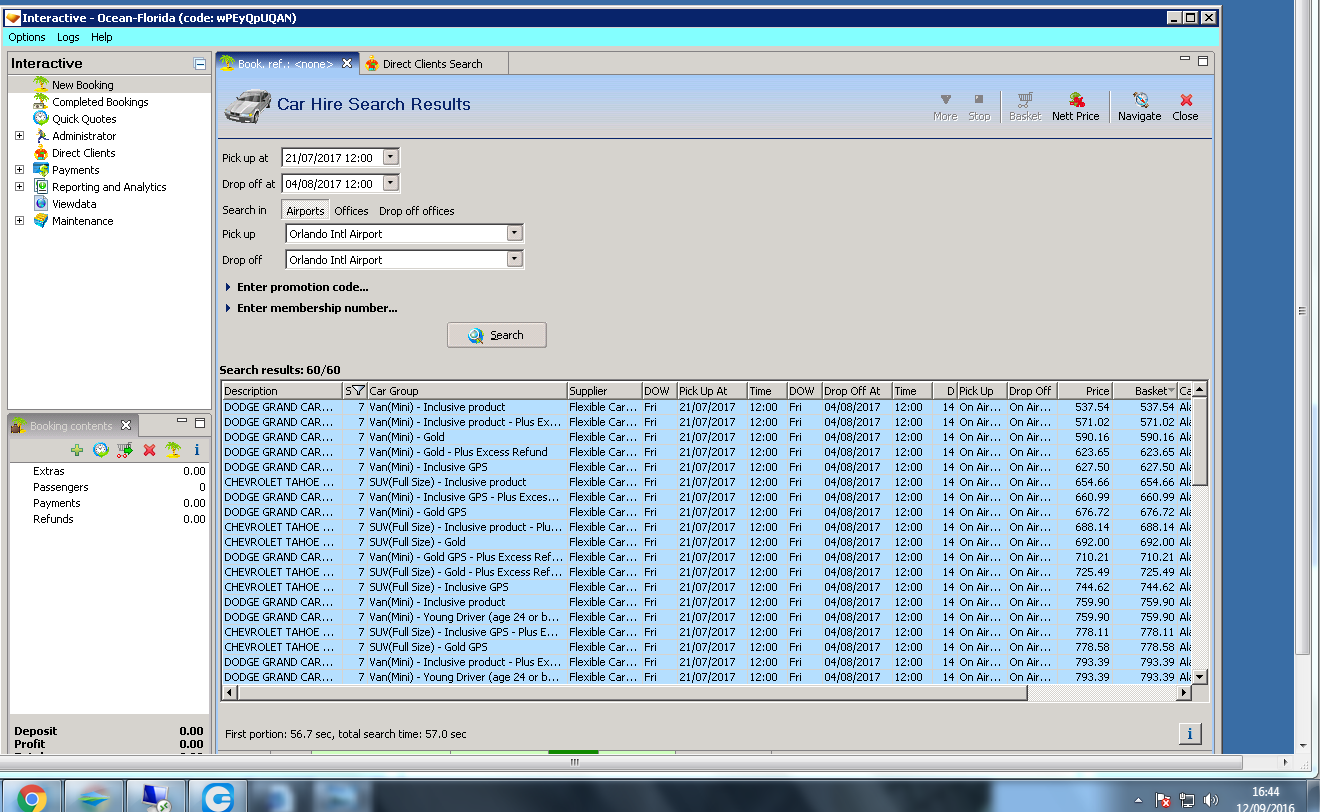Open the Drop off at date dropdown

[x=391, y=183]
